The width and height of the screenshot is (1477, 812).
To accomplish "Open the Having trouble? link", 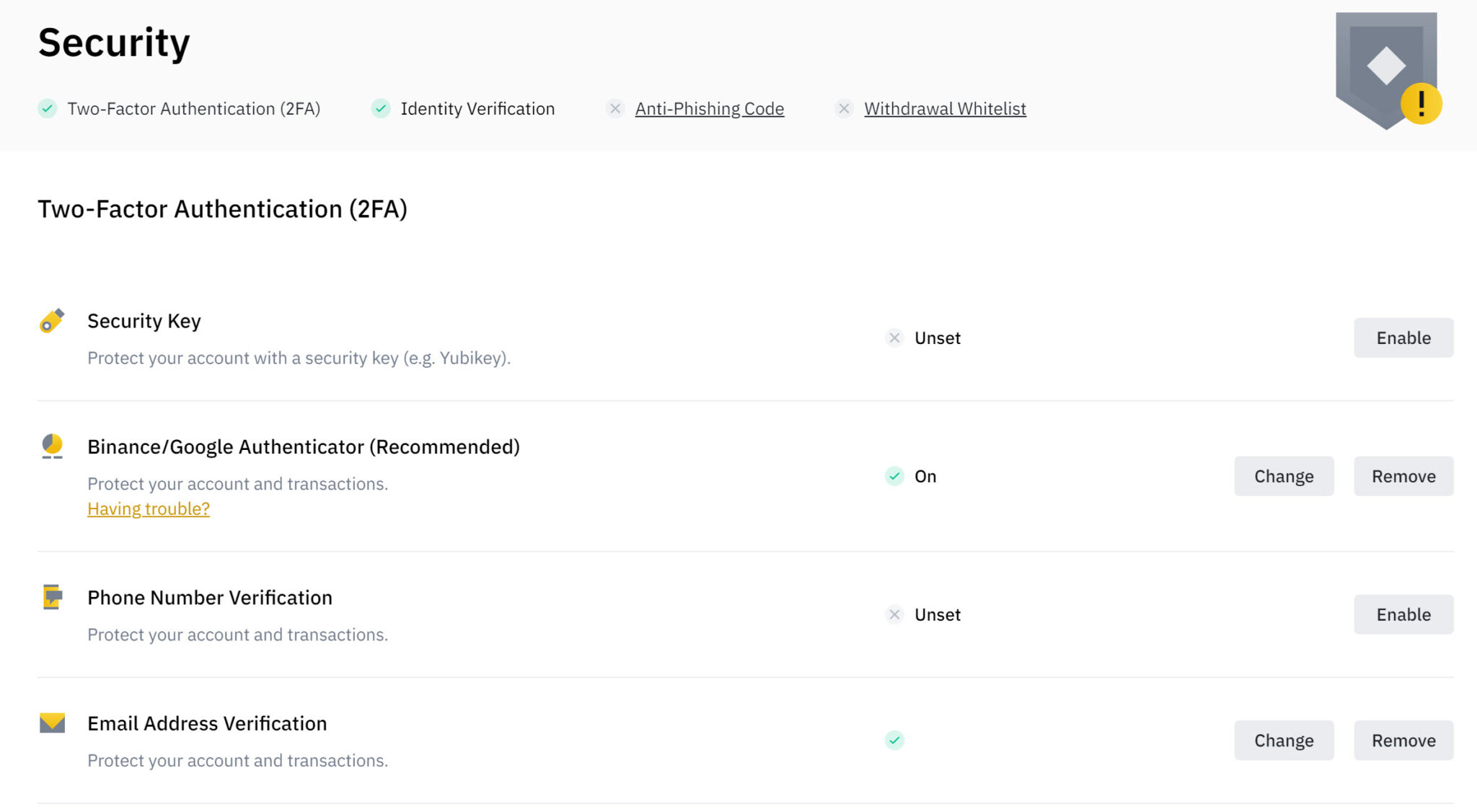I will click(149, 509).
